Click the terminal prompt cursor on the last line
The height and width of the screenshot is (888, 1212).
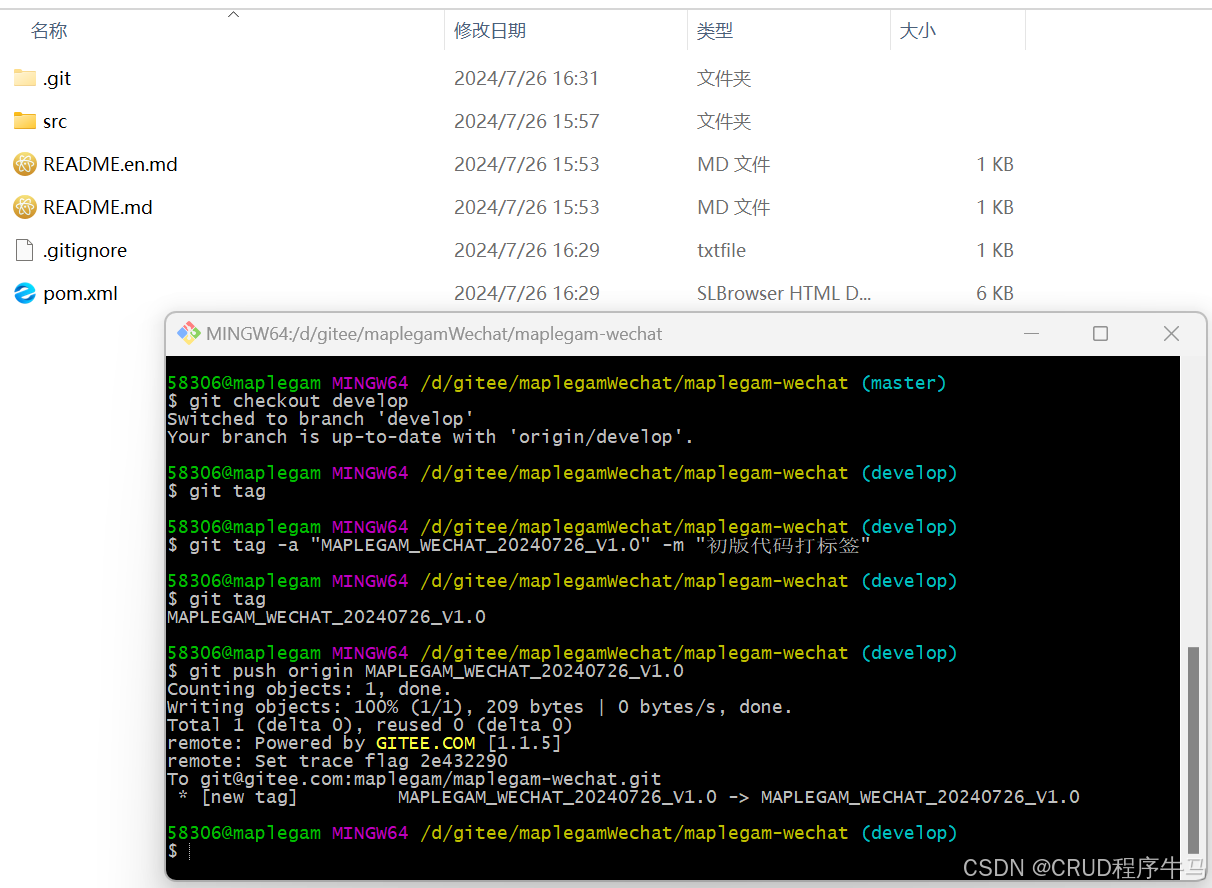pyautogui.click(x=188, y=851)
